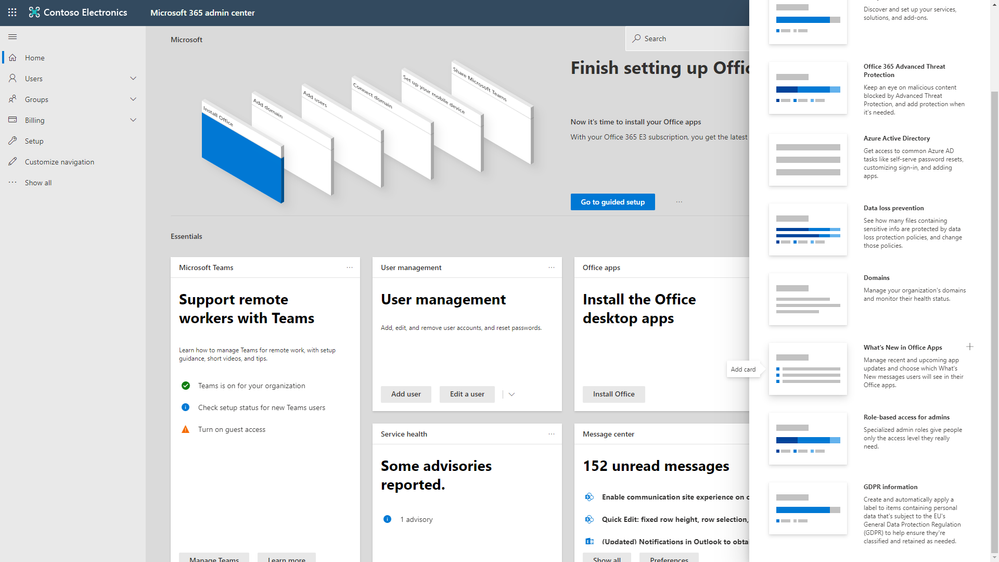Click the Install Office button
Viewport: 999px width, 562px height.
point(614,394)
